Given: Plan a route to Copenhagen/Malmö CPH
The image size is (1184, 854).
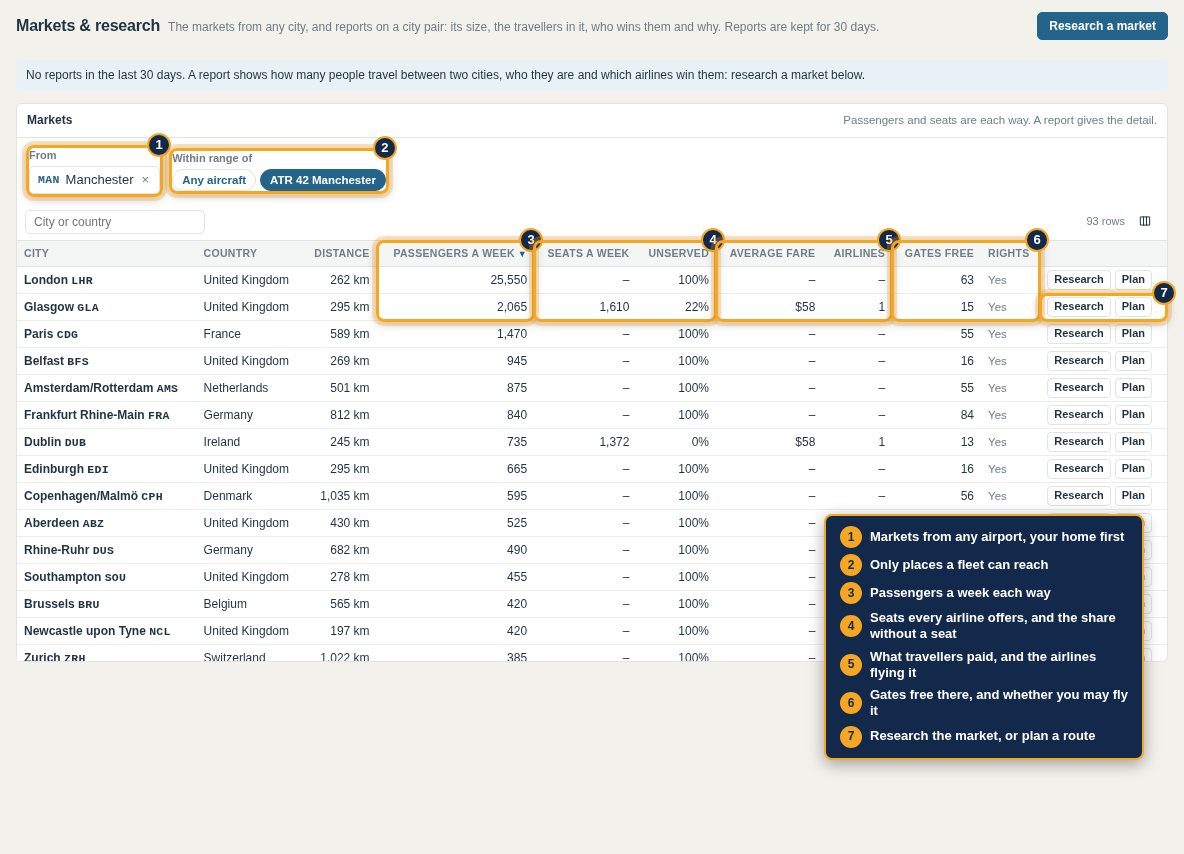Looking at the screenshot, I should pyautogui.click(x=1133, y=495).
